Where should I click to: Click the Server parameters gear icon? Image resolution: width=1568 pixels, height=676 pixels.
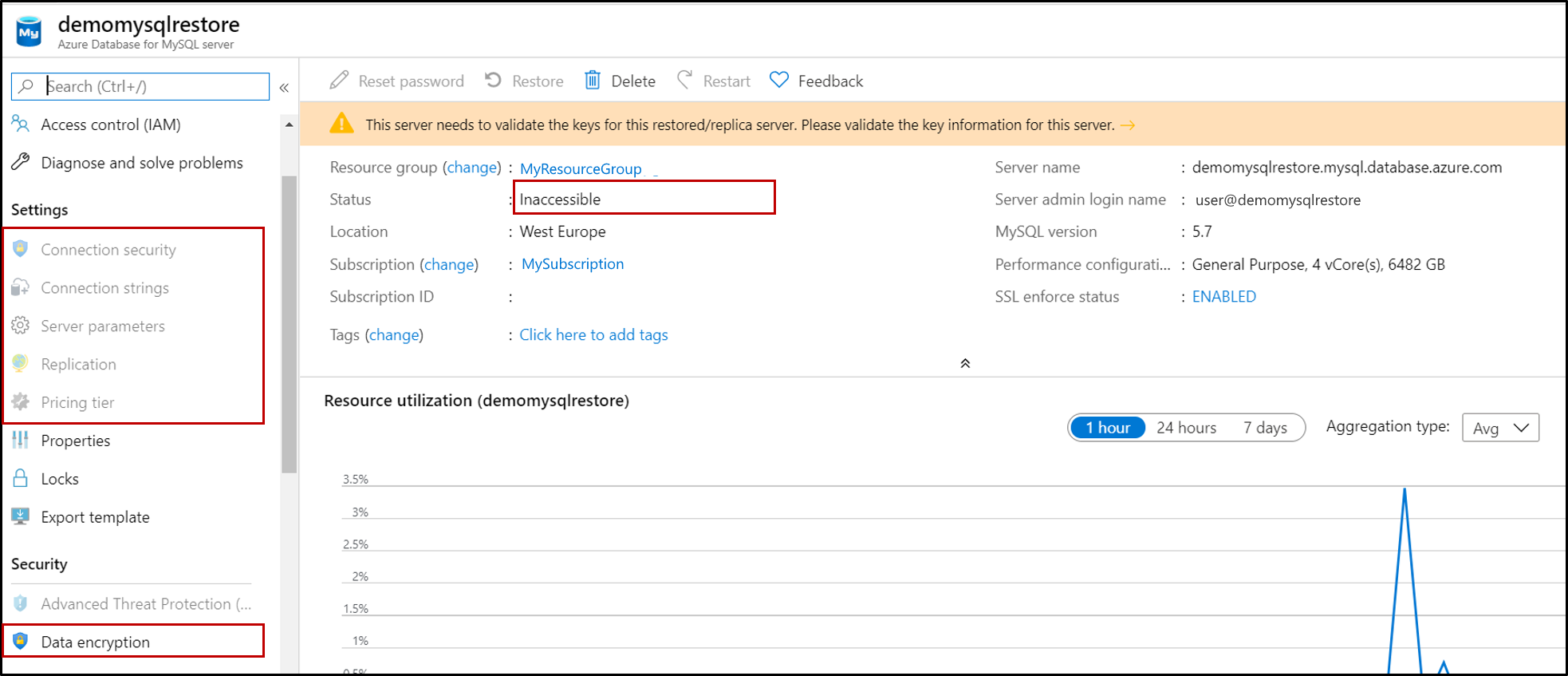click(x=20, y=326)
